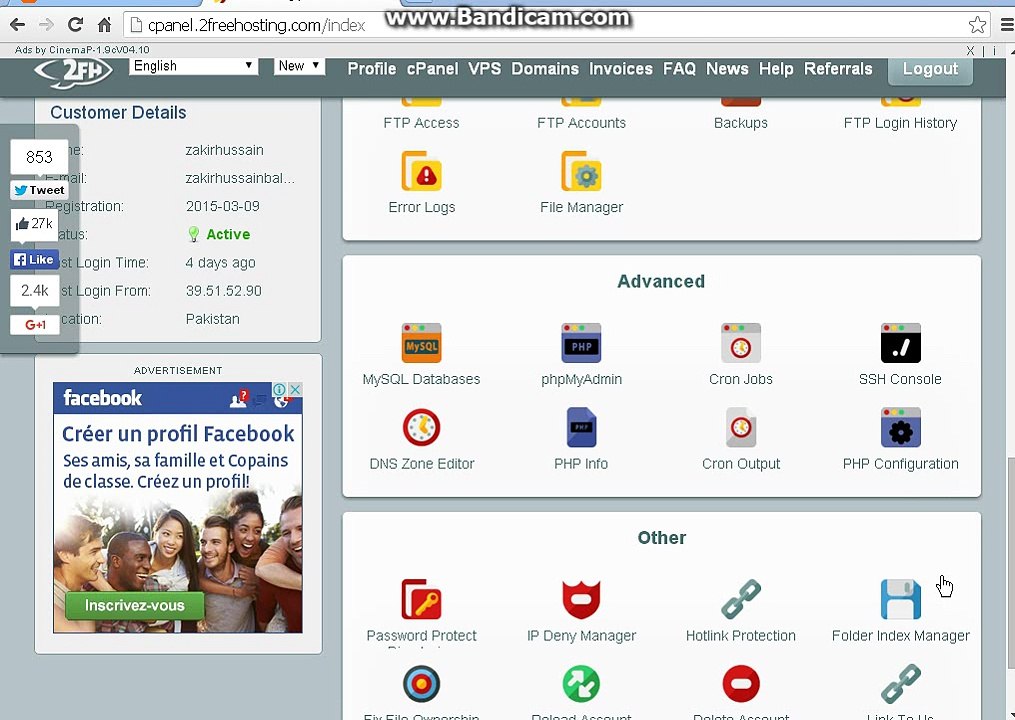Click the page vertical scrollbar
1015x720 pixels.
[x=1010, y=562]
